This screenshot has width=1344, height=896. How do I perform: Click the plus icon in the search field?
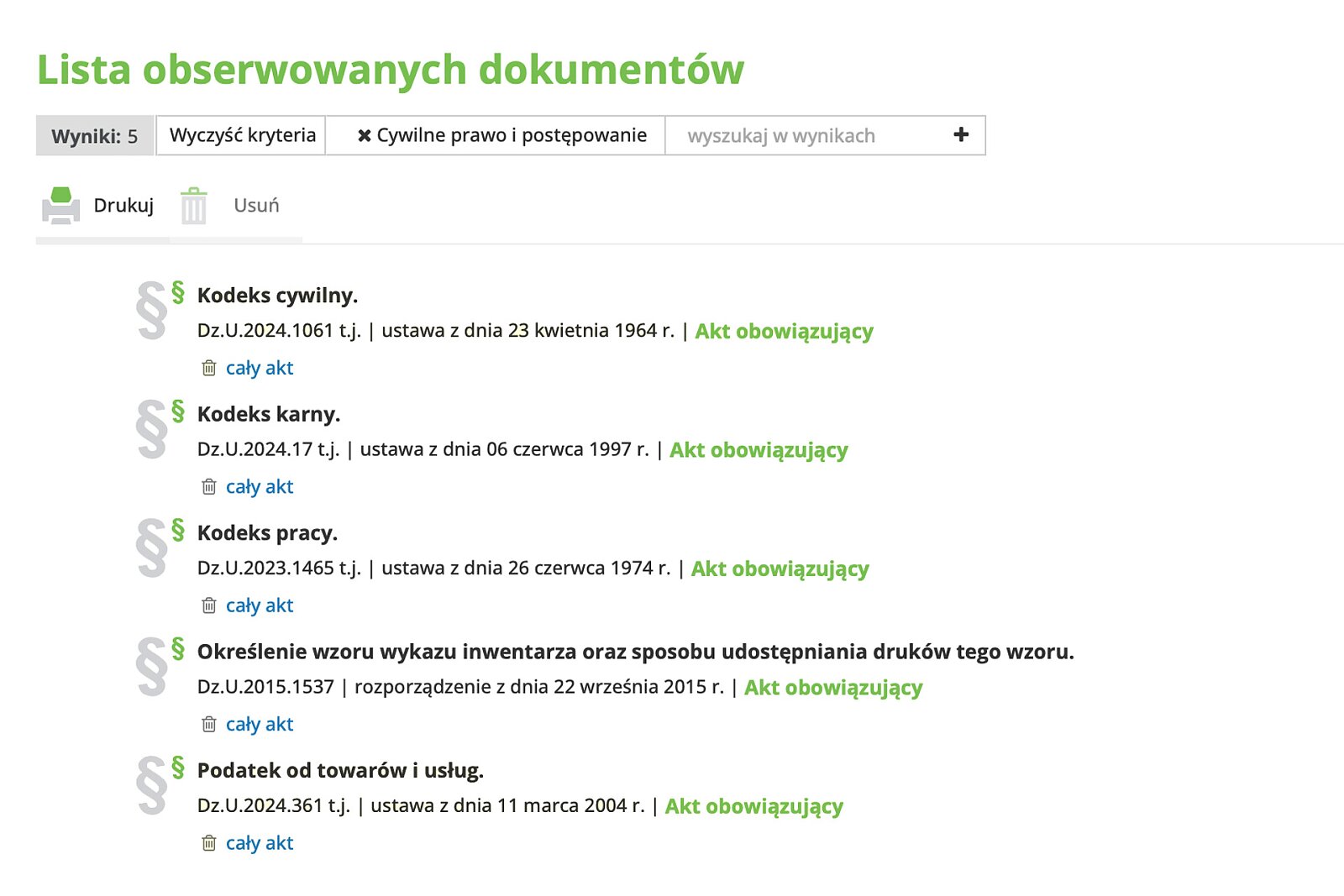tap(959, 134)
